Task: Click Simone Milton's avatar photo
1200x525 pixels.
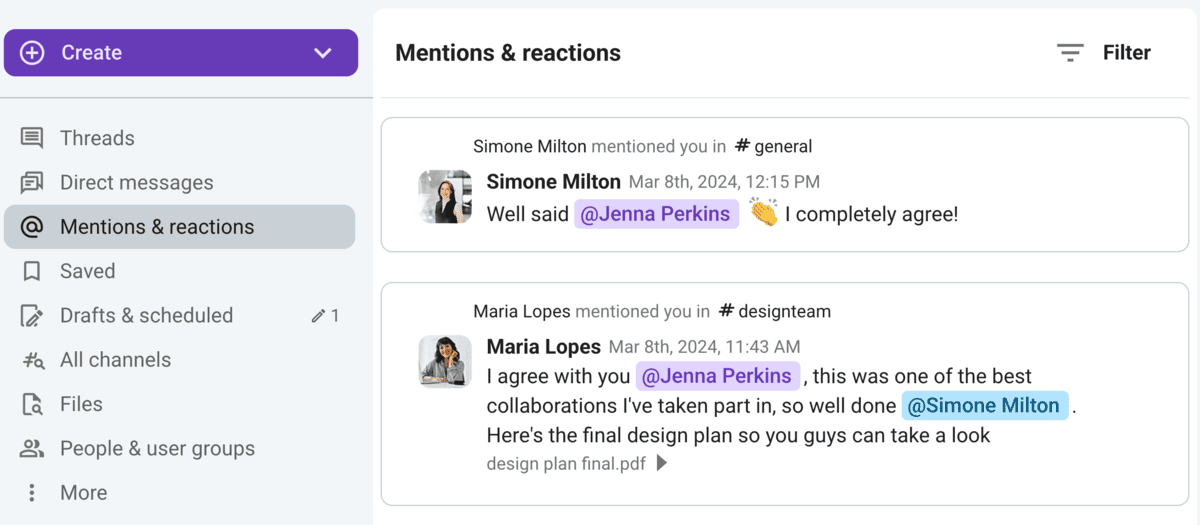Action: coord(445,196)
